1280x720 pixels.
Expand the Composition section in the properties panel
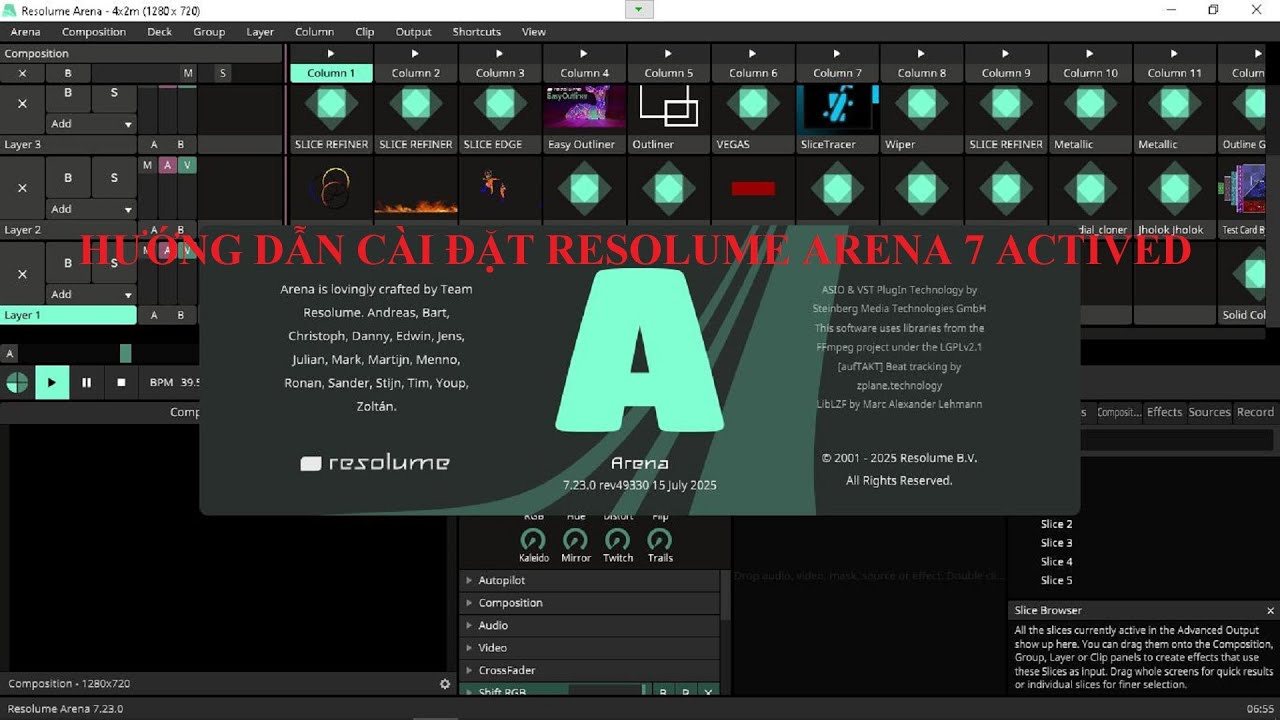590,603
